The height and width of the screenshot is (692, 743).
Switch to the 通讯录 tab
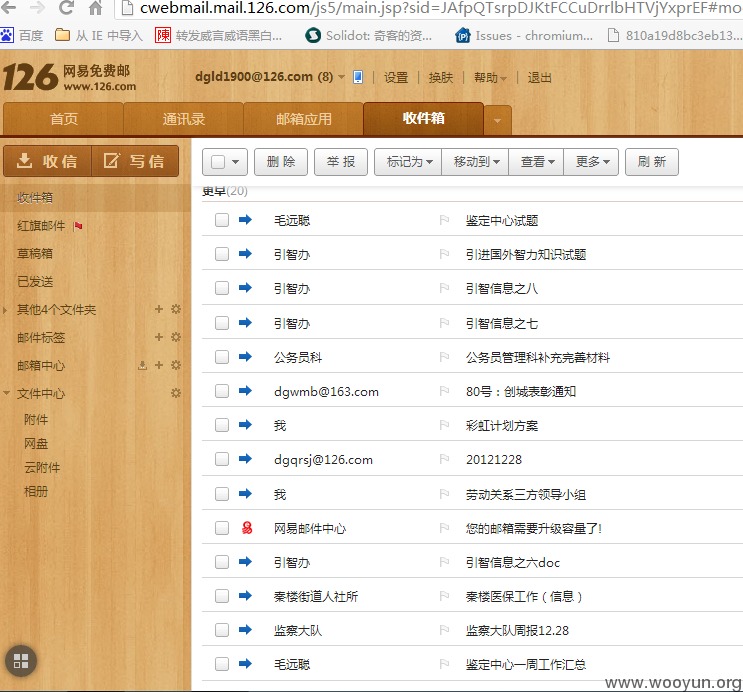183,118
